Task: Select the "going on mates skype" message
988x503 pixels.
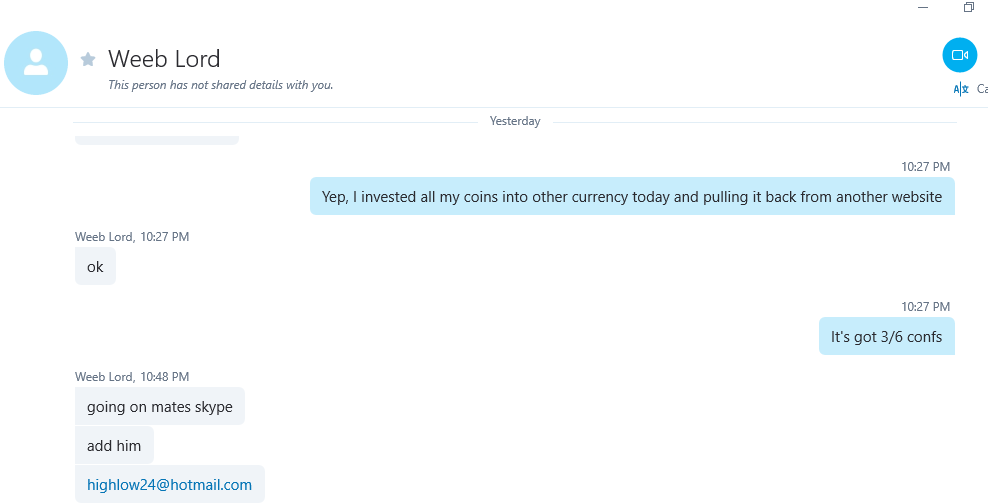Action: [x=160, y=406]
